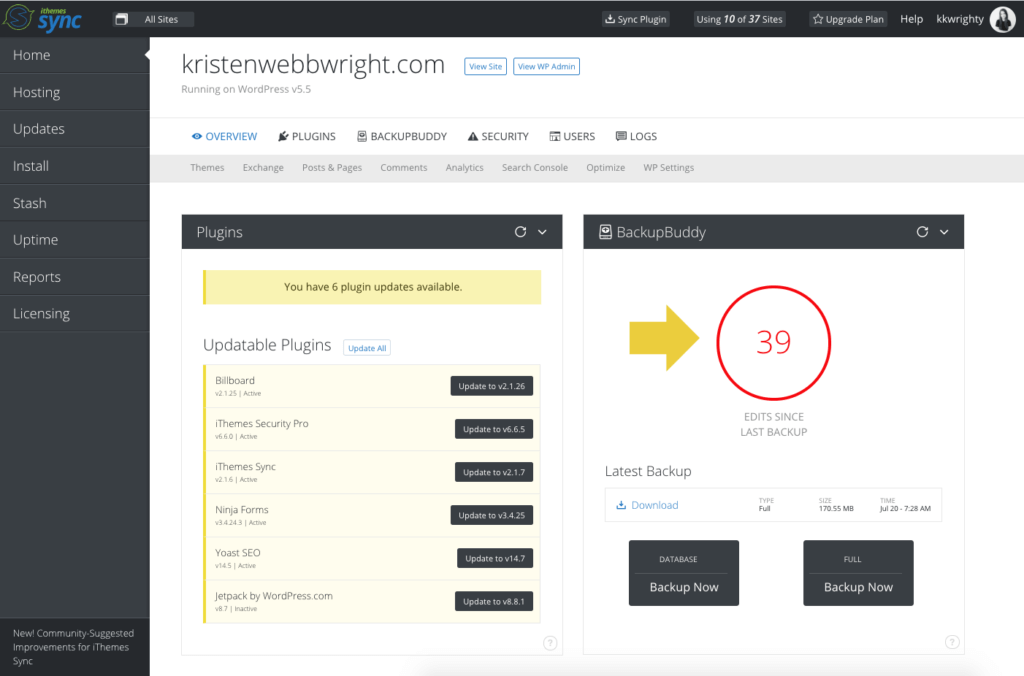Click the Upgrade Plan button
Image resolution: width=1024 pixels, height=676 pixels.
(848, 20)
